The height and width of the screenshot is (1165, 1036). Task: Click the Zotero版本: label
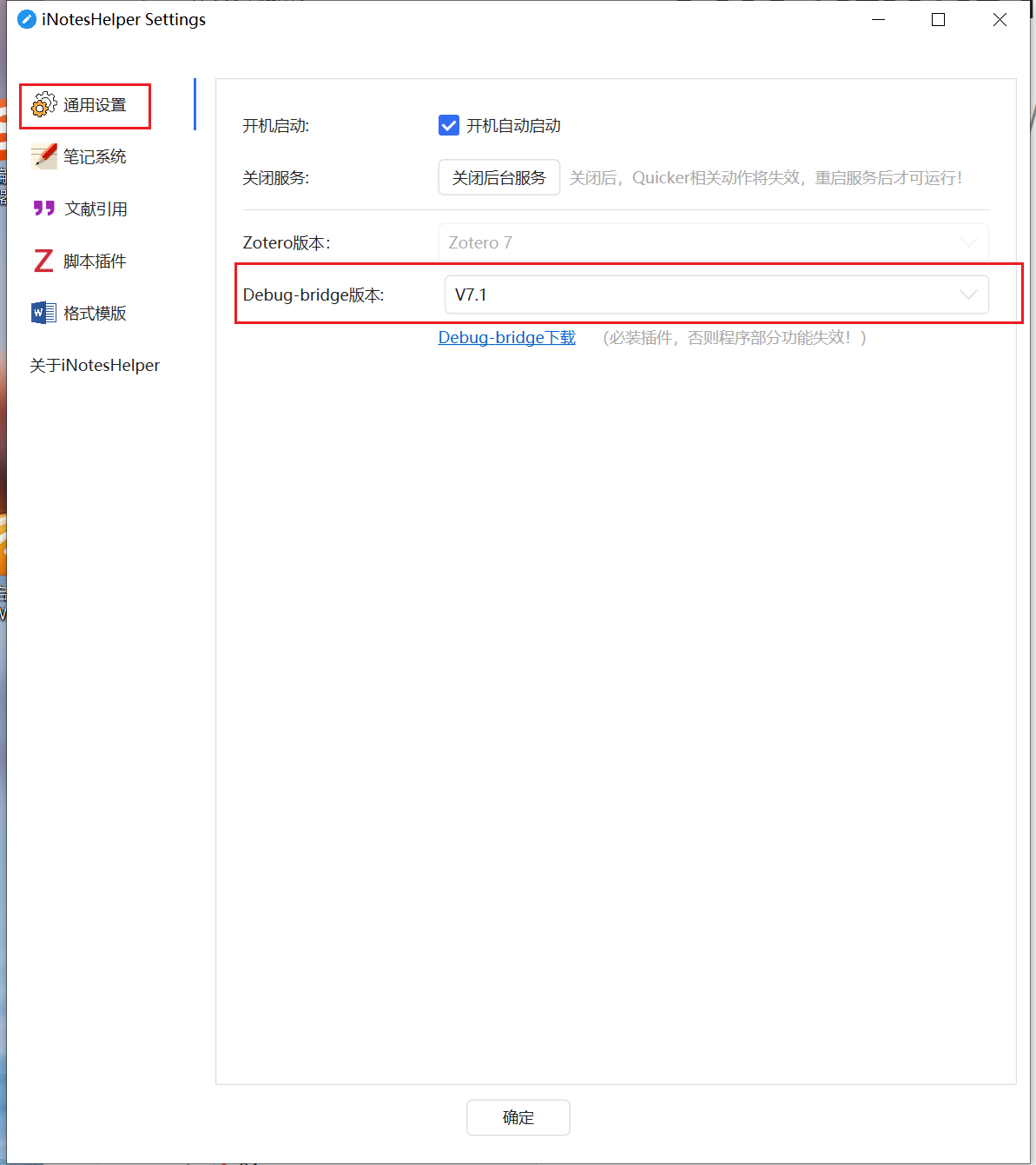(287, 242)
